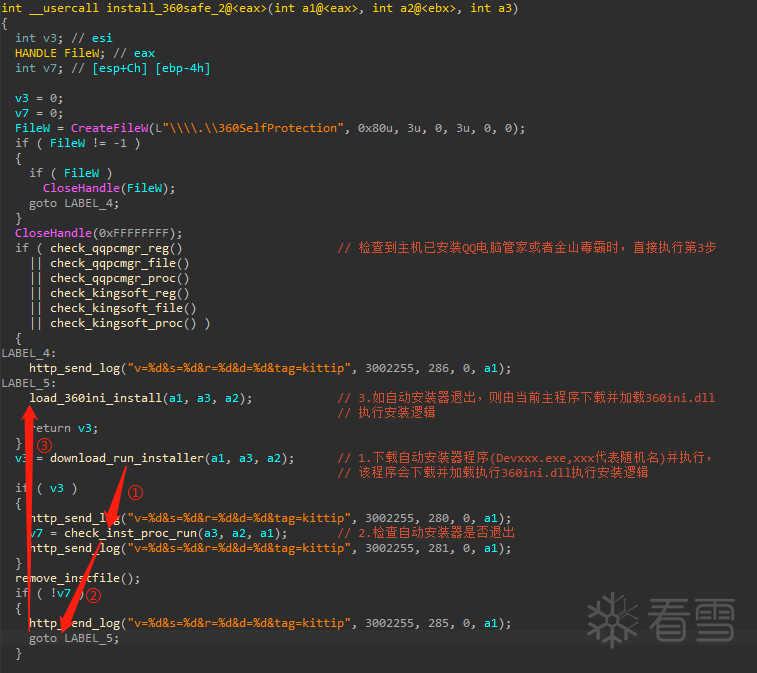
Task: Click the '[esp+Ch] [ebp-4h]' stack comment
Action: [x=152, y=68]
